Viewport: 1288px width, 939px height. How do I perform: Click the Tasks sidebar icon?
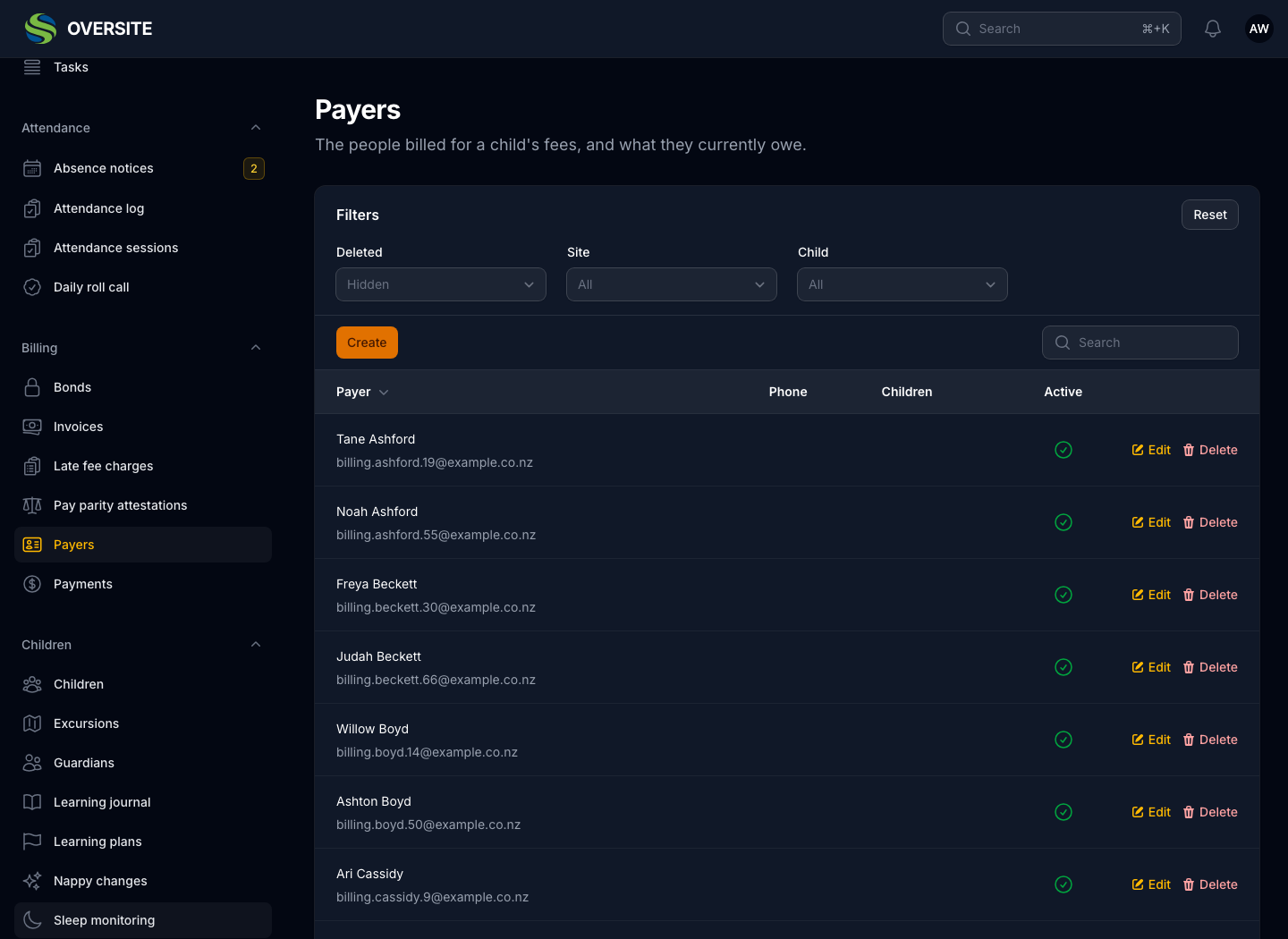point(32,67)
